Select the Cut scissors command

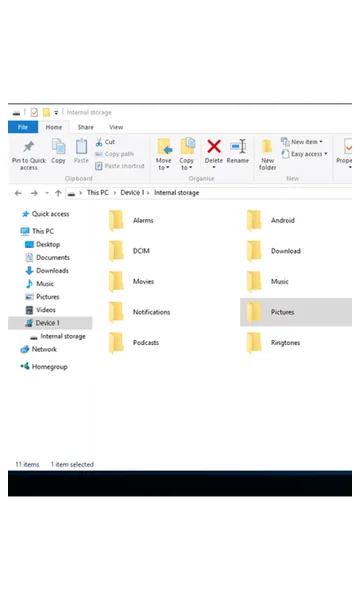[105, 142]
